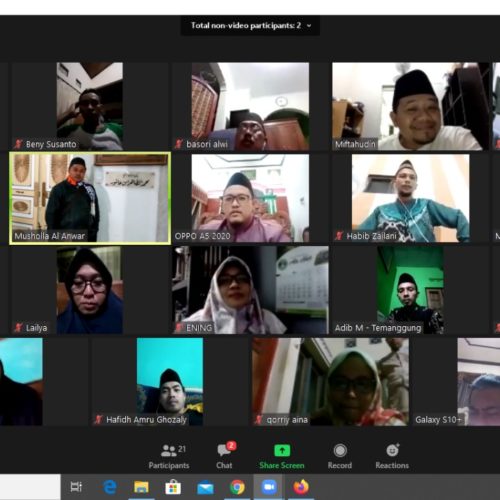The width and height of the screenshot is (500, 500).
Task: Click Lailya's muted microphone icon
Action: (18, 328)
